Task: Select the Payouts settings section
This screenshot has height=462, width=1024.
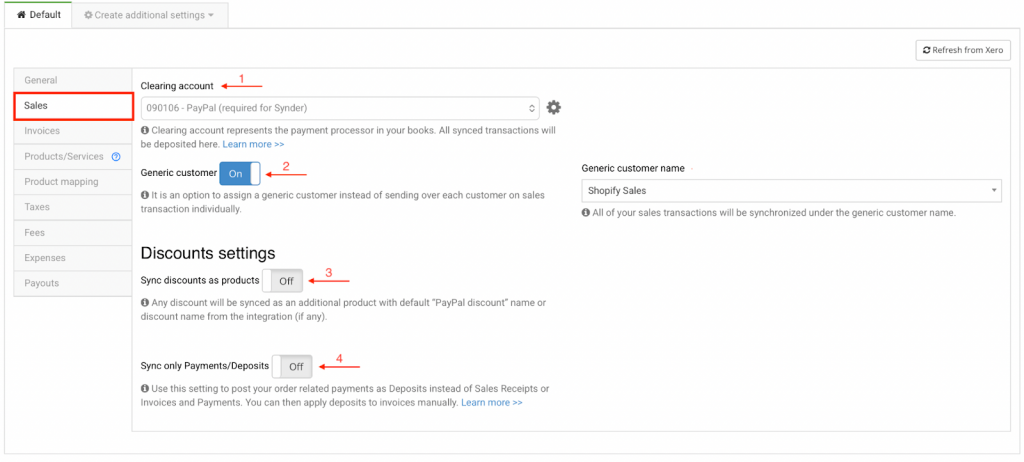Action: coord(42,283)
